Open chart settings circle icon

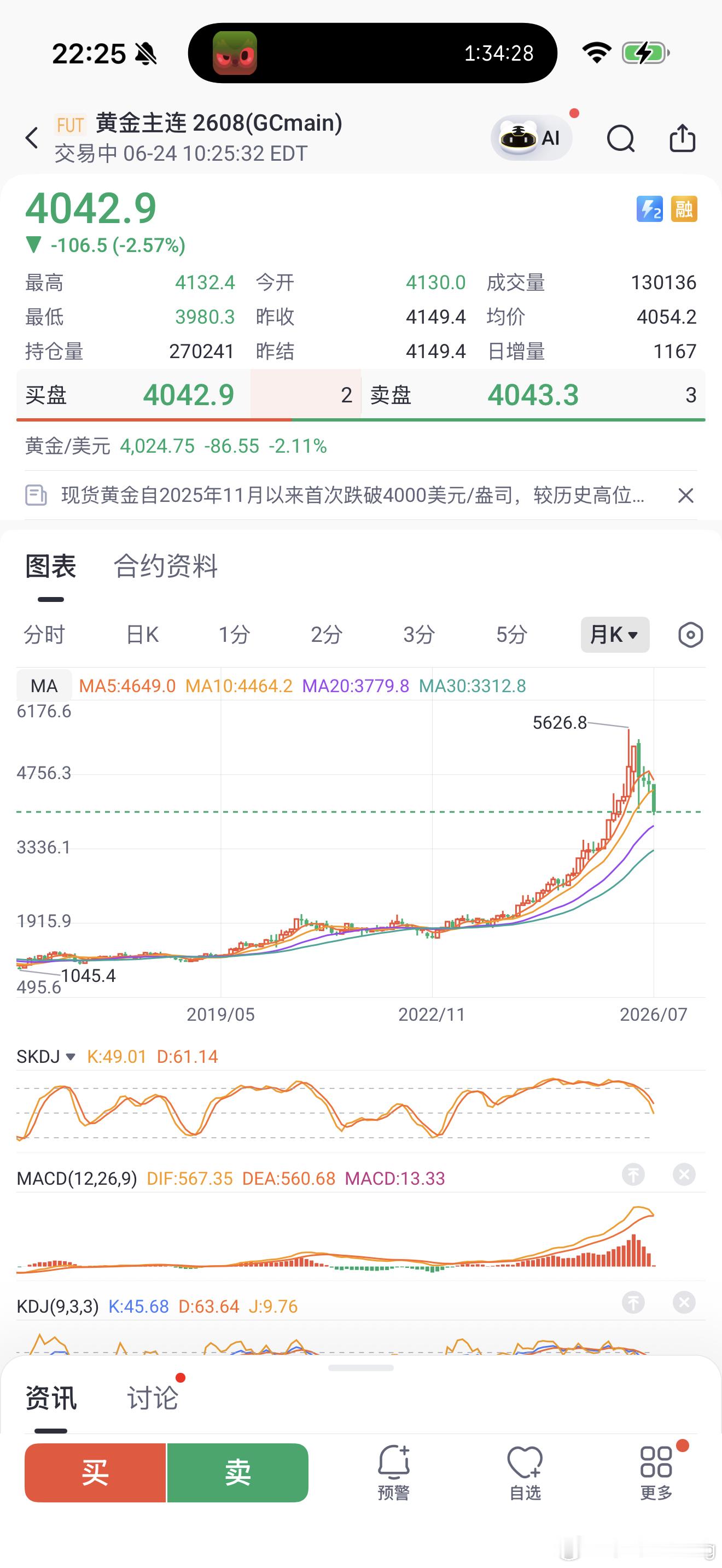[x=690, y=635]
